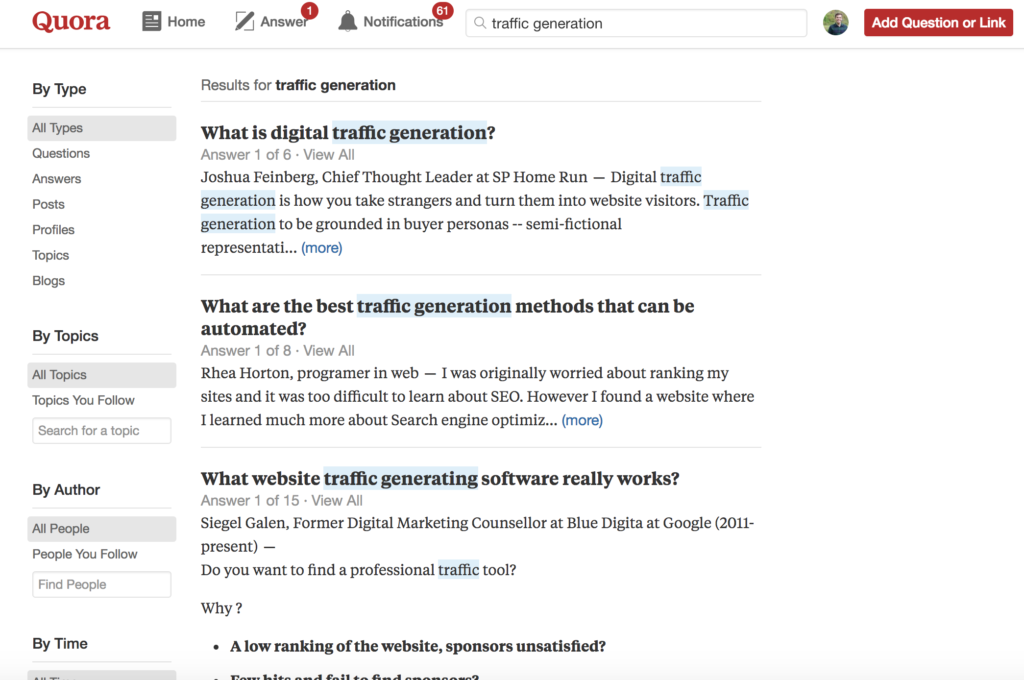
Task: Click bullet 'A low ranking of the website'
Action: pos(418,647)
